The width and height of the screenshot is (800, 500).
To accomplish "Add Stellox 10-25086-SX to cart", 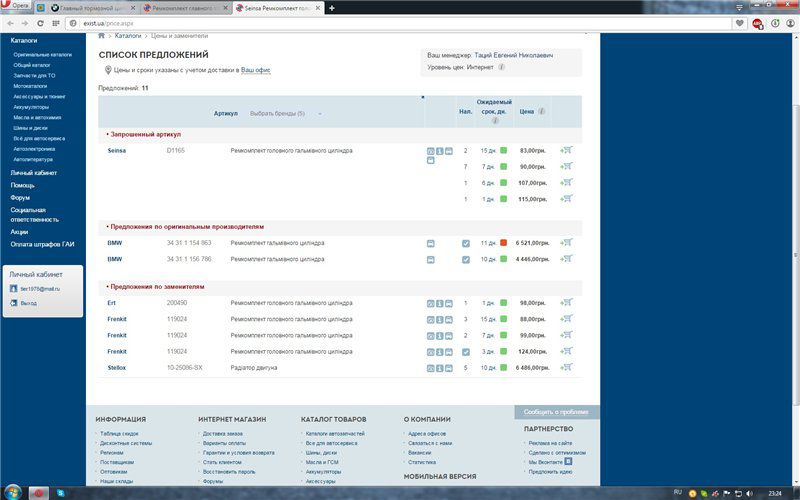I will pyautogui.click(x=566, y=367).
